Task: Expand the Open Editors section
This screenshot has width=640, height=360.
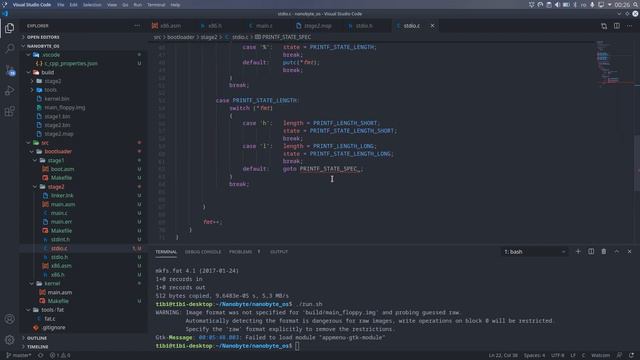Action: 84,37
